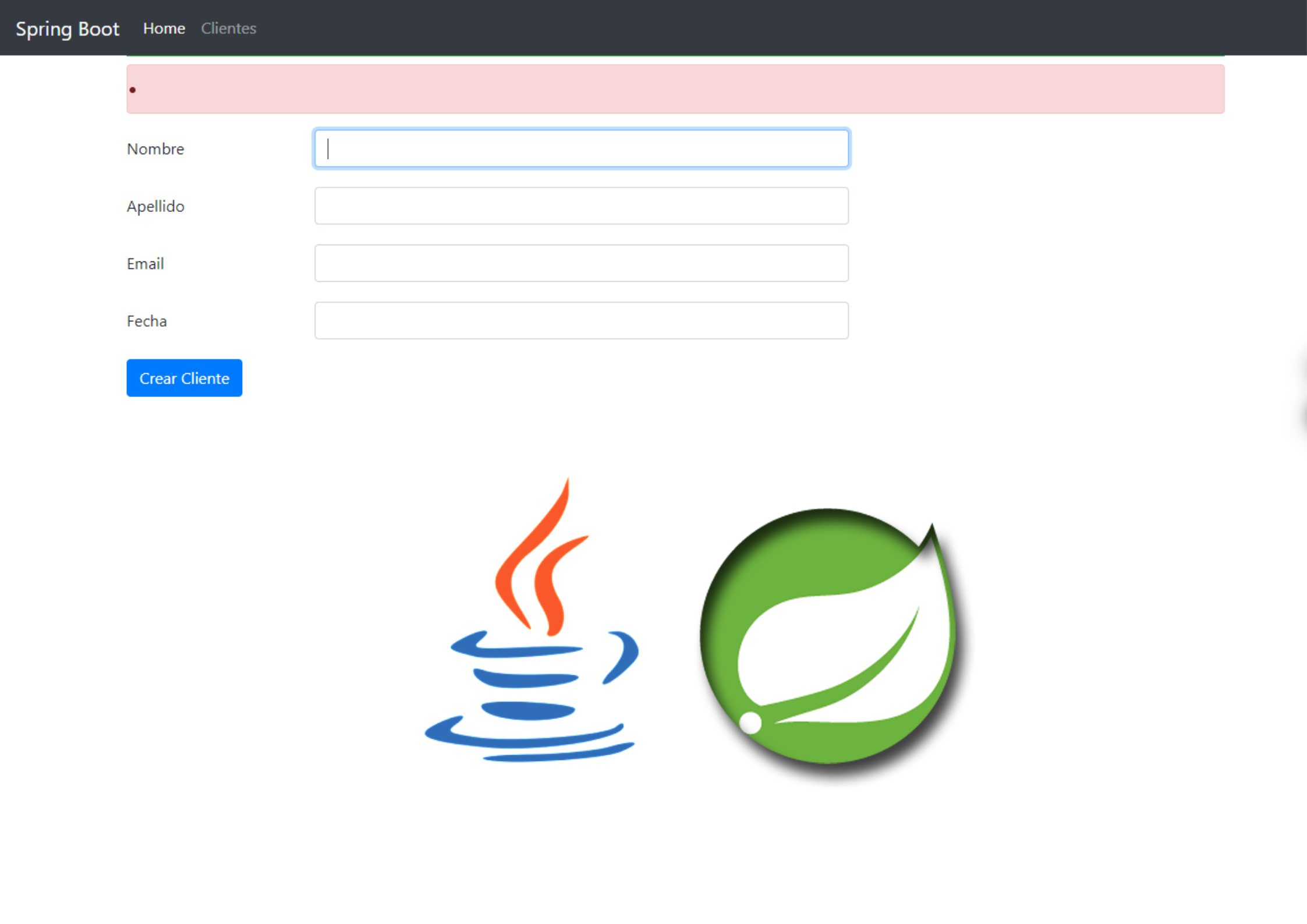
Task: Click the Apellido label text
Action: tap(155, 206)
